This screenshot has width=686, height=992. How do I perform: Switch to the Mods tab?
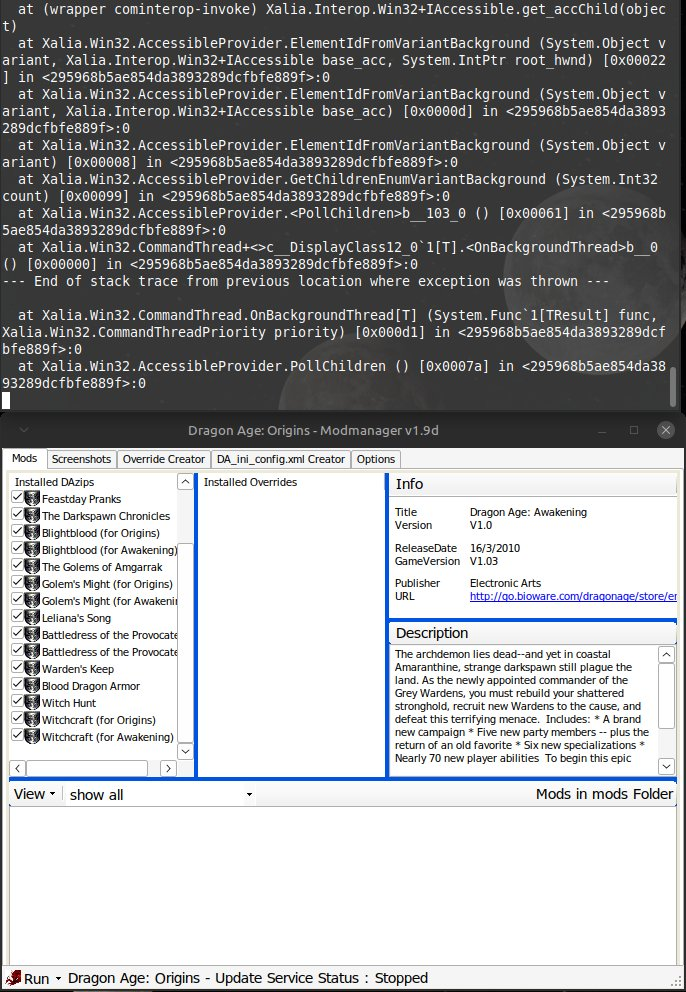(x=25, y=458)
